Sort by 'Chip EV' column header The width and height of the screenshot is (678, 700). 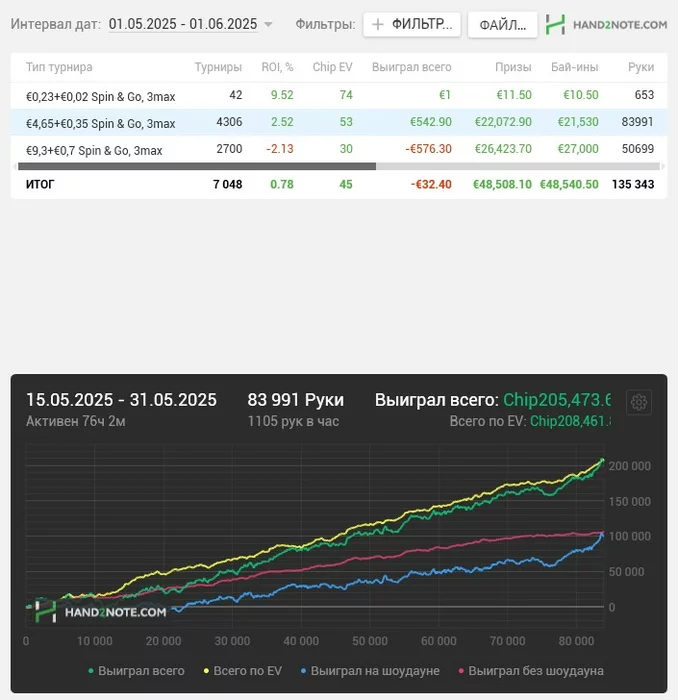click(x=333, y=67)
